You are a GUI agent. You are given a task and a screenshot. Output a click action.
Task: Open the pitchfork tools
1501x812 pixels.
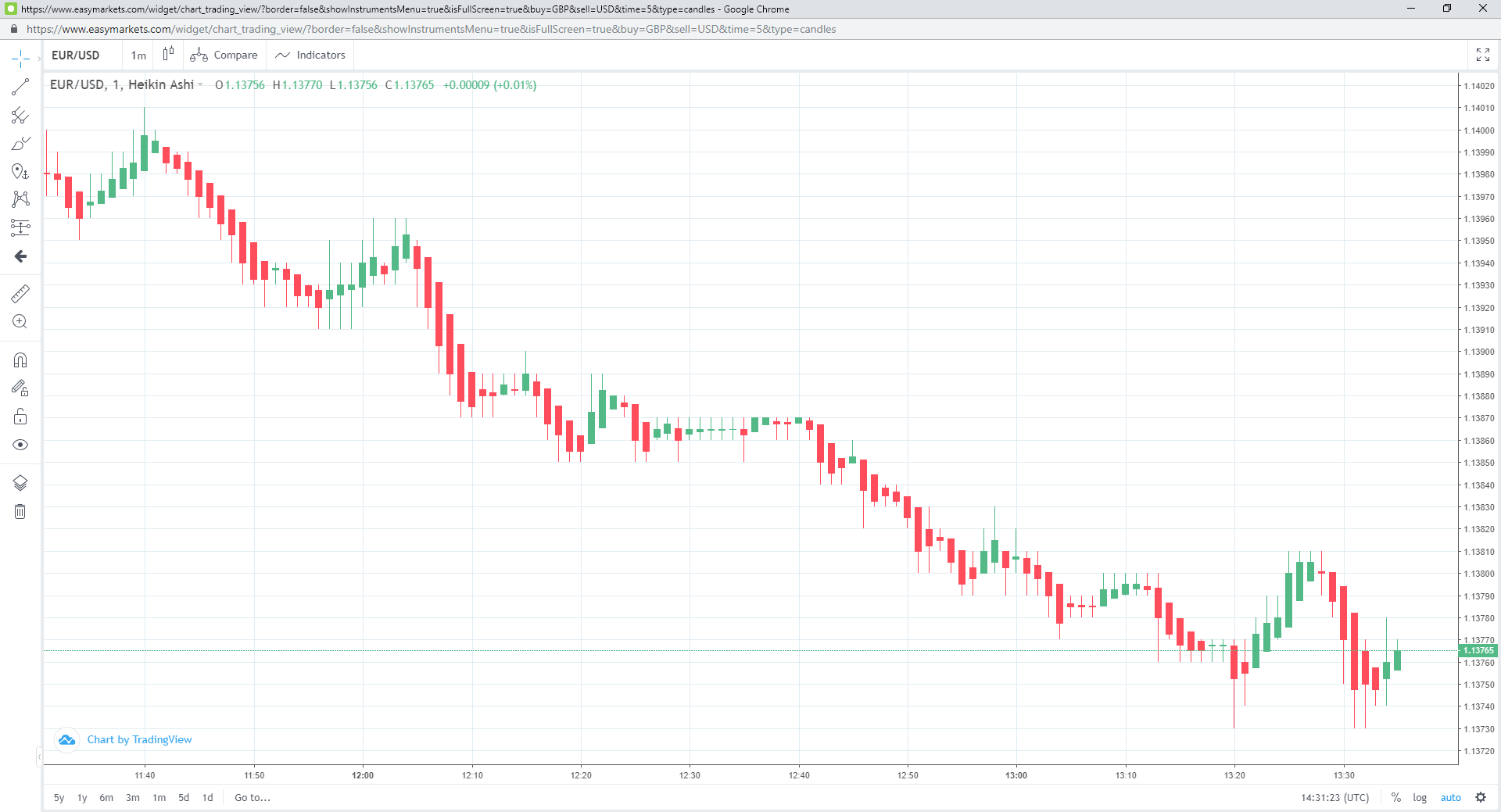20,116
